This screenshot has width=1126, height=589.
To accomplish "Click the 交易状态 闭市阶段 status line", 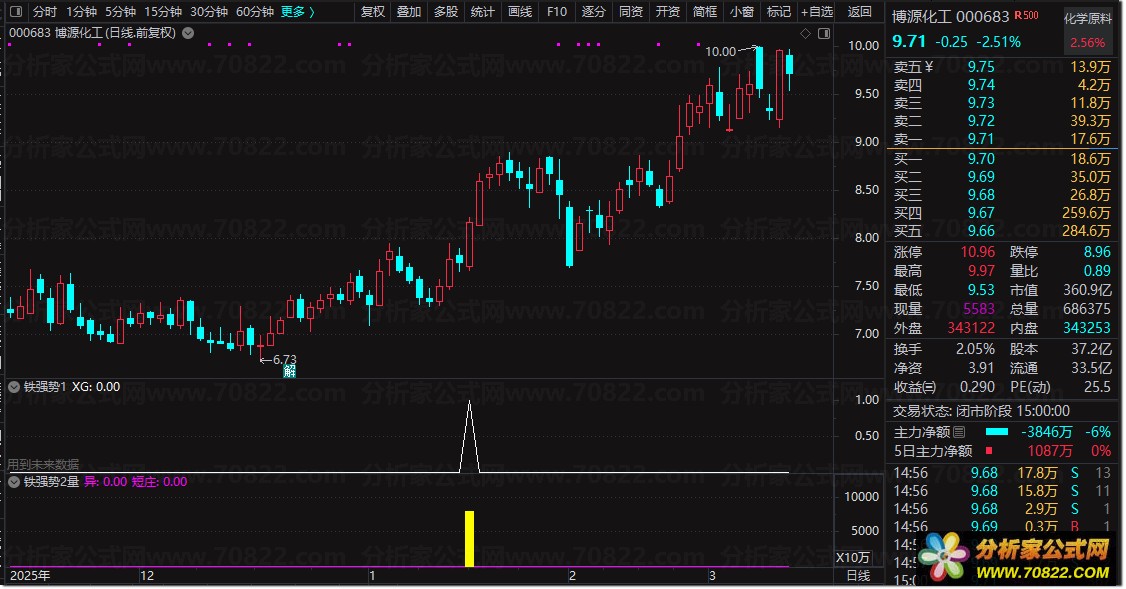I will [981, 411].
